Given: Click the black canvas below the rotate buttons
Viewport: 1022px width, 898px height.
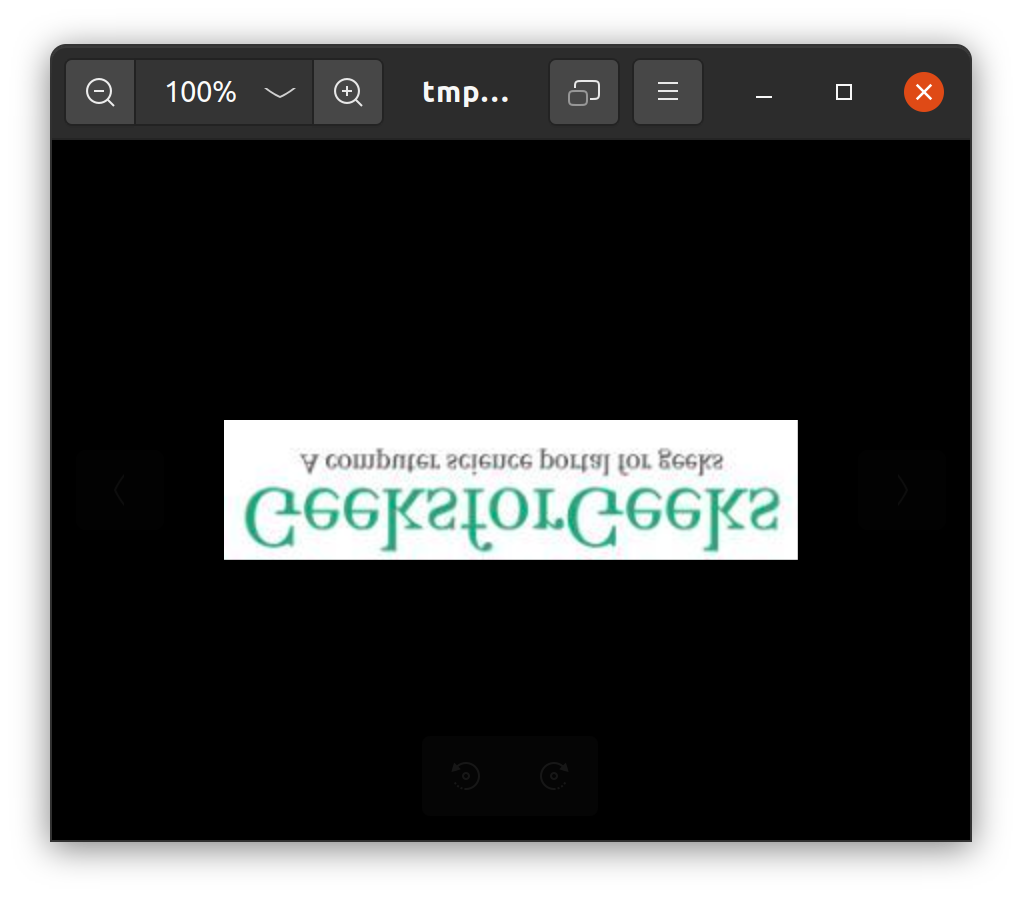Looking at the screenshot, I should [x=510, y=827].
